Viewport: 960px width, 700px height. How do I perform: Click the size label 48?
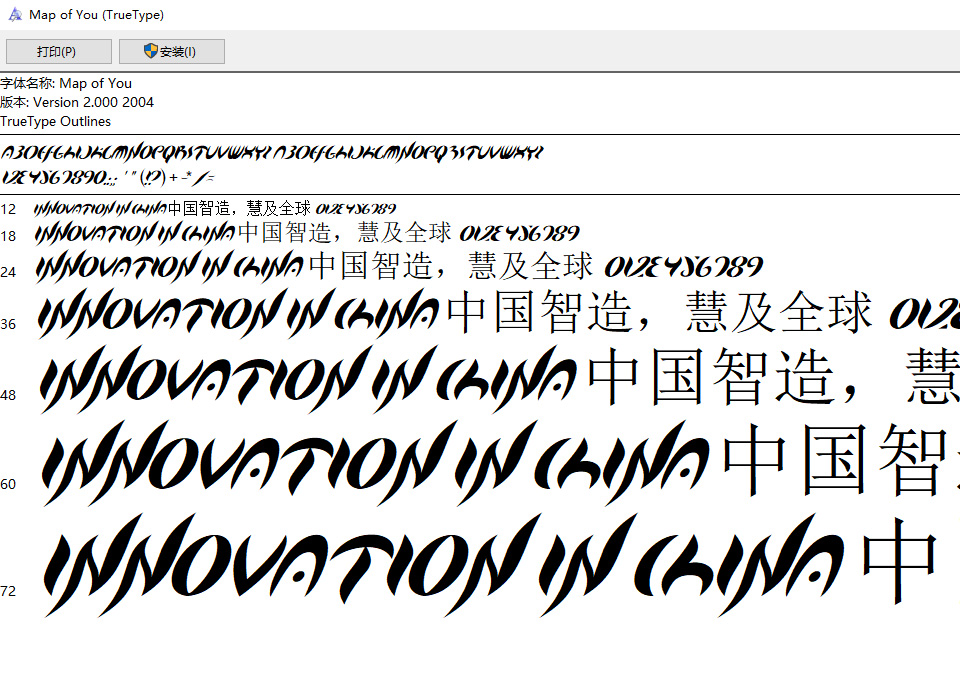pos(8,396)
